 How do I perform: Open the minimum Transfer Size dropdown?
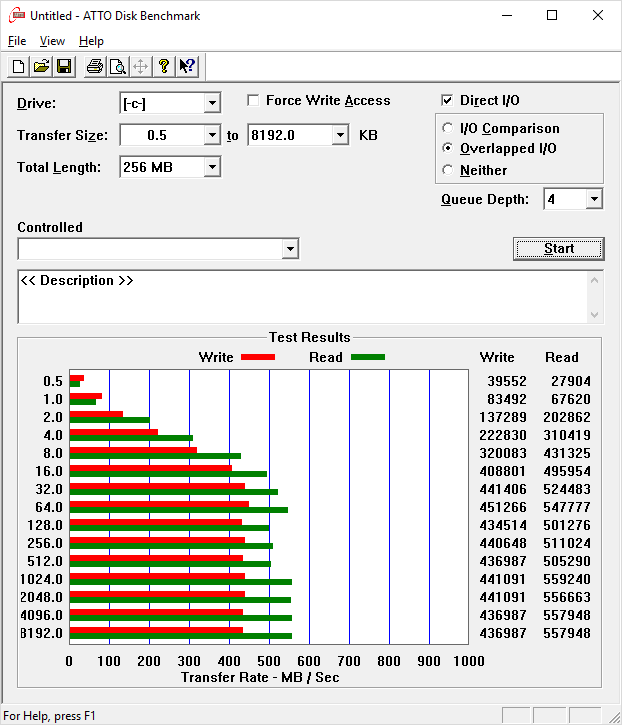[212, 135]
